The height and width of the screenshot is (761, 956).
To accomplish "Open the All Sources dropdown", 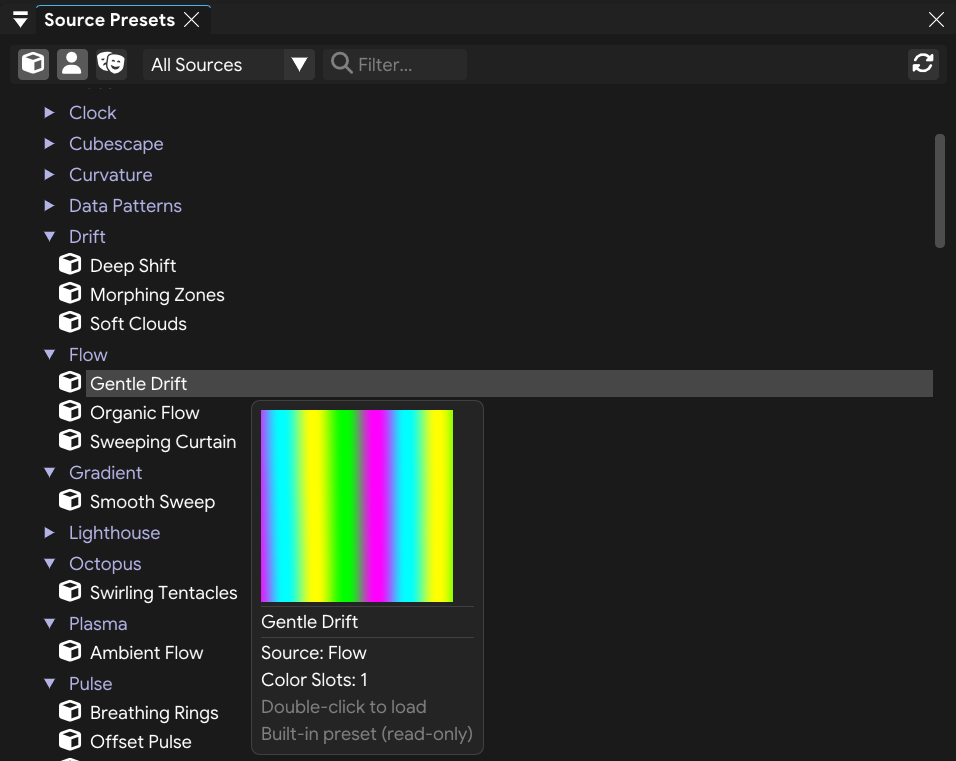I will coord(229,64).
